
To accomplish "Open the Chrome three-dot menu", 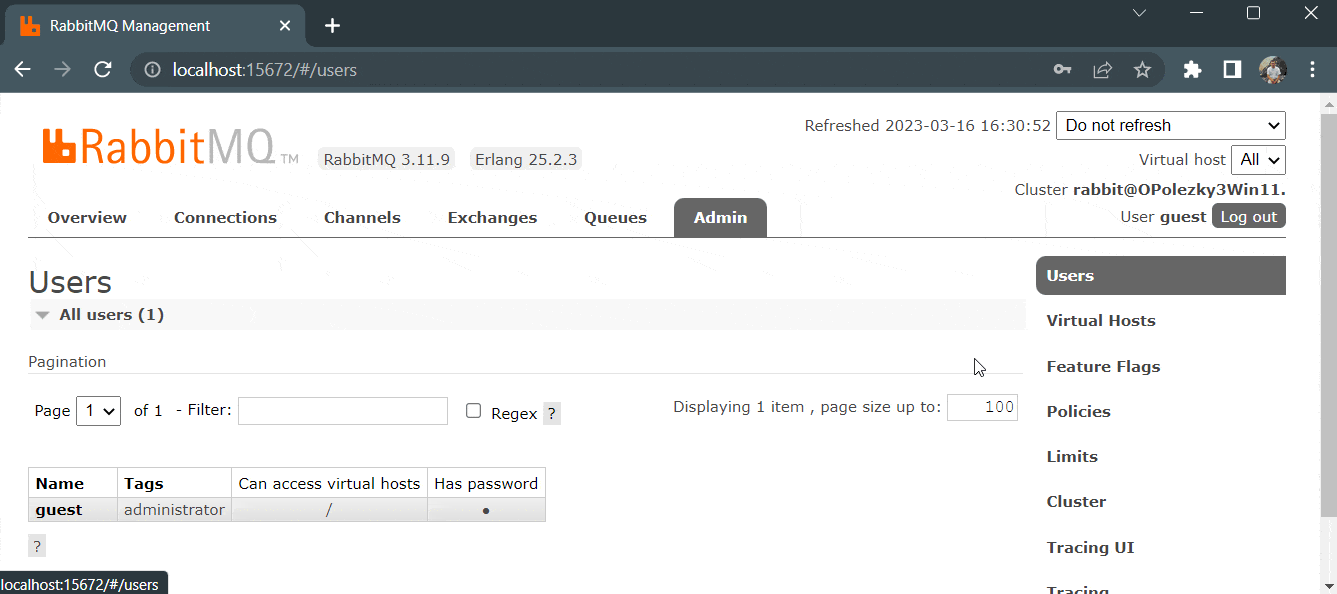I will click(1313, 69).
